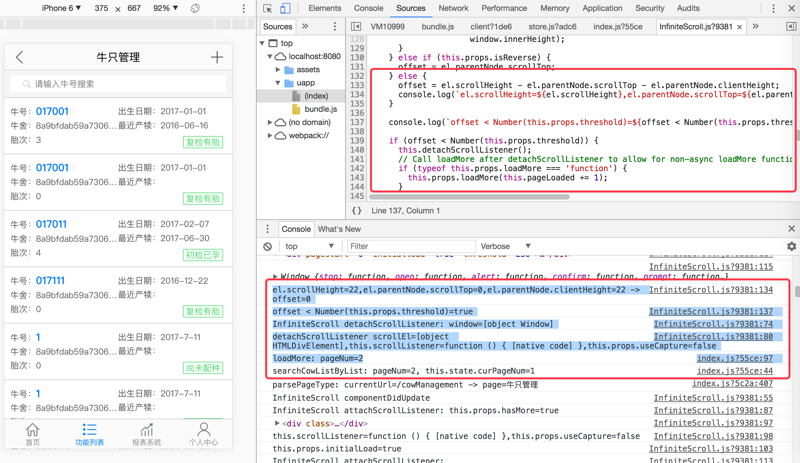
Task: Click the 017011 cattle number link
Action: 51,225
